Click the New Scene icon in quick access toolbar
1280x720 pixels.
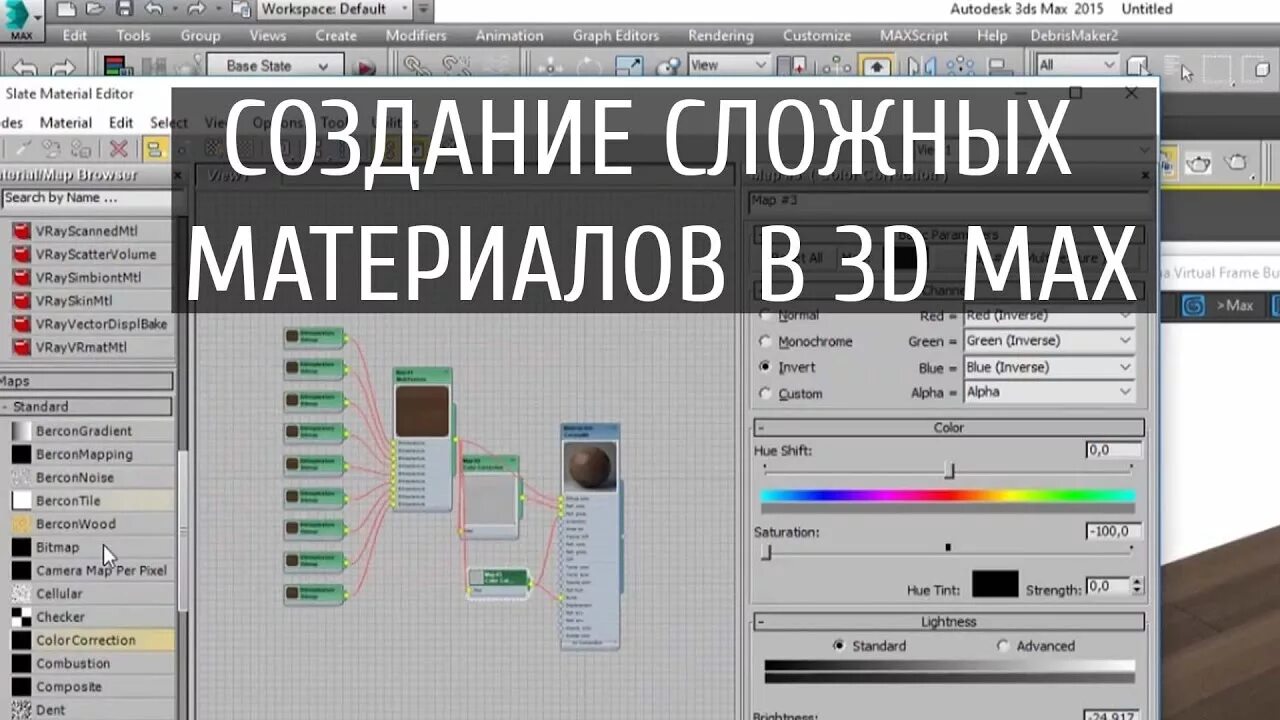(x=66, y=9)
